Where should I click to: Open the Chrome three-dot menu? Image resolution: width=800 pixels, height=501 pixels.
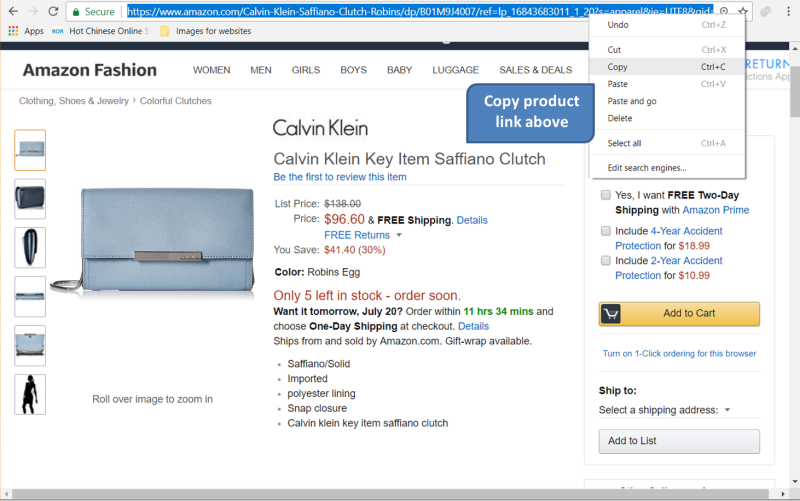click(x=789, y=11)
